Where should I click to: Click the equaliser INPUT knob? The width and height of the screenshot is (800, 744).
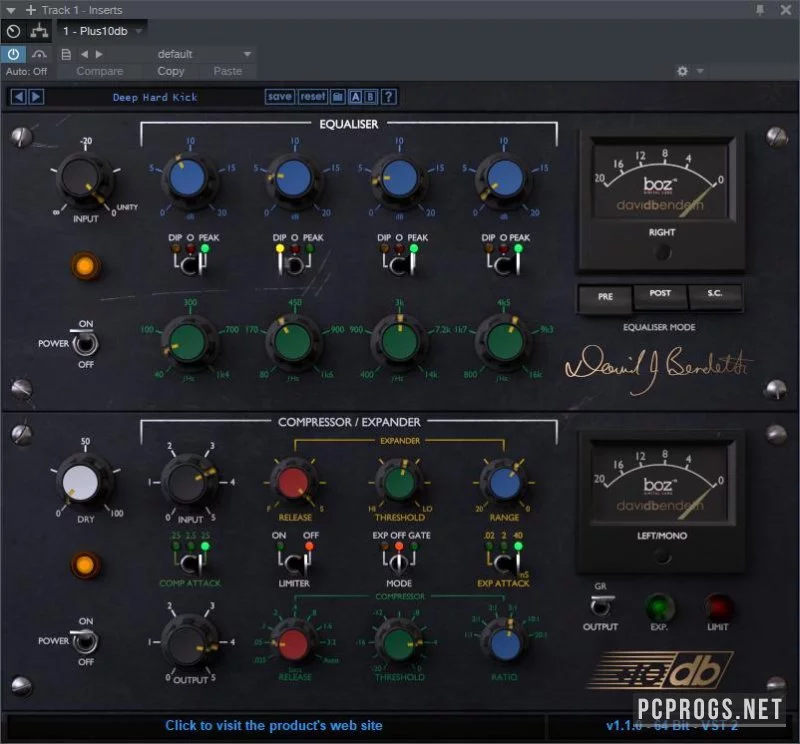coord(84,180)
